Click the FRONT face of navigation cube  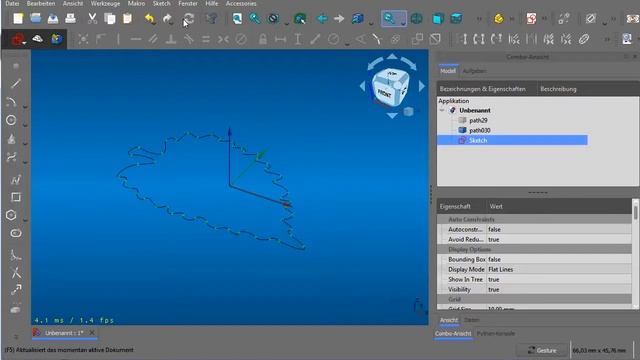(384, 93)
